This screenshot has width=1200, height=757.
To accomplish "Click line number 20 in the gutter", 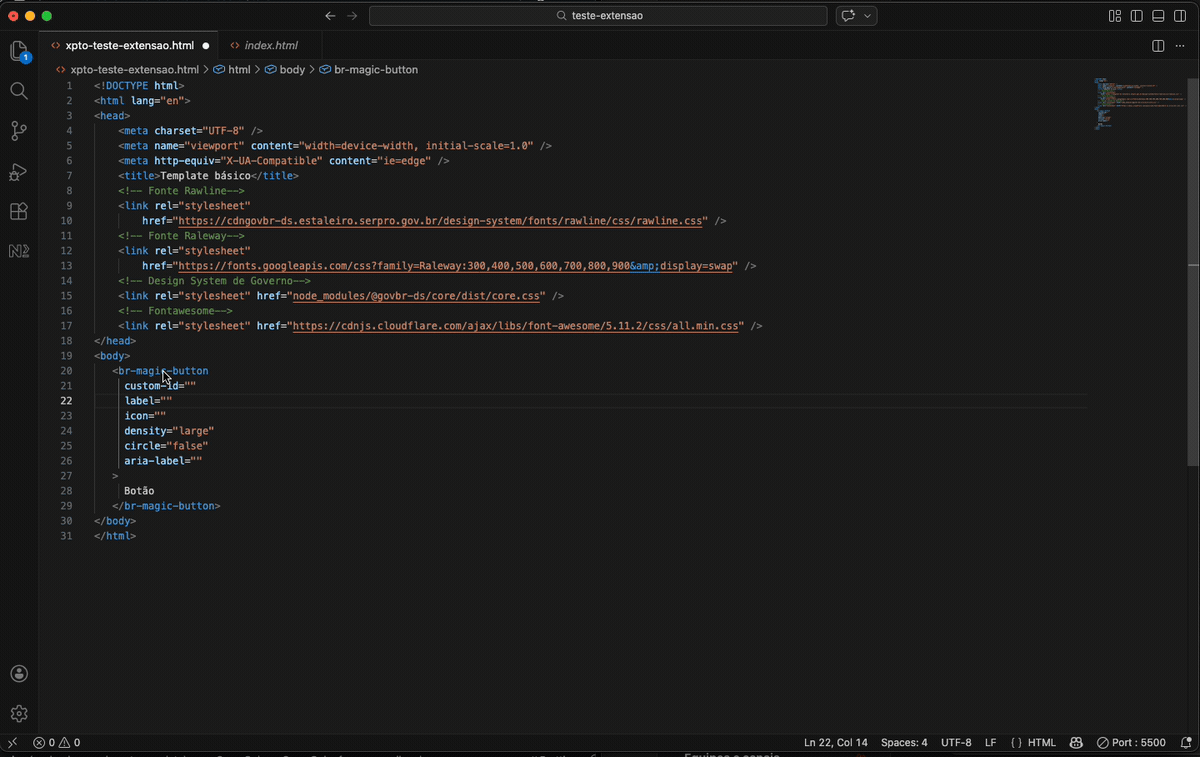I will [66, 371].
